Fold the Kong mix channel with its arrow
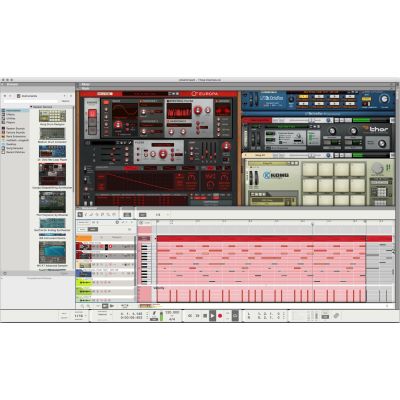Image resolution: width=400 pixels, height=400 pixels. point(245,155)
